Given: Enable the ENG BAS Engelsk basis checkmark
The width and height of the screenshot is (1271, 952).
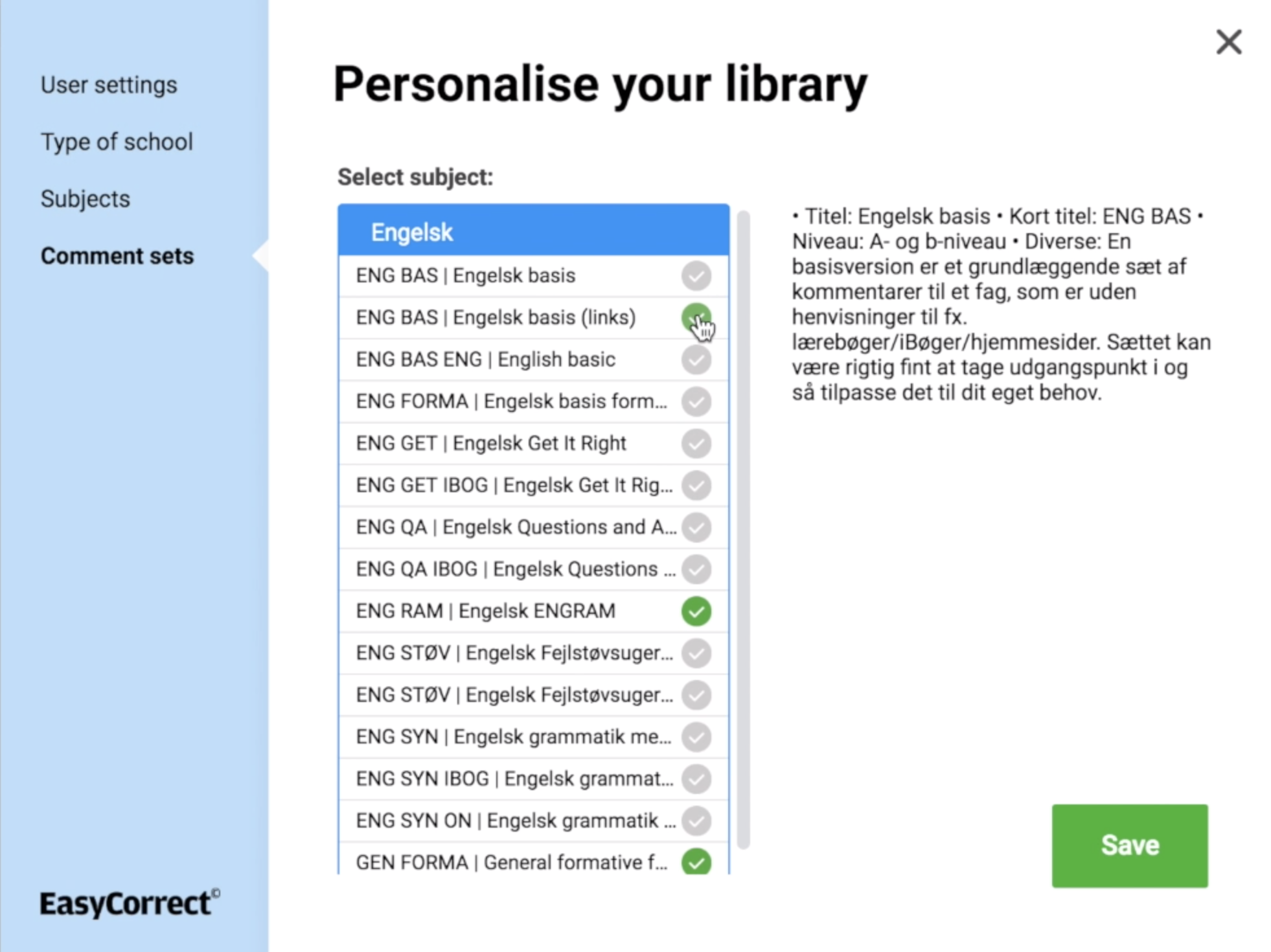Looking at the screenshot, I should tap(696, 276).
